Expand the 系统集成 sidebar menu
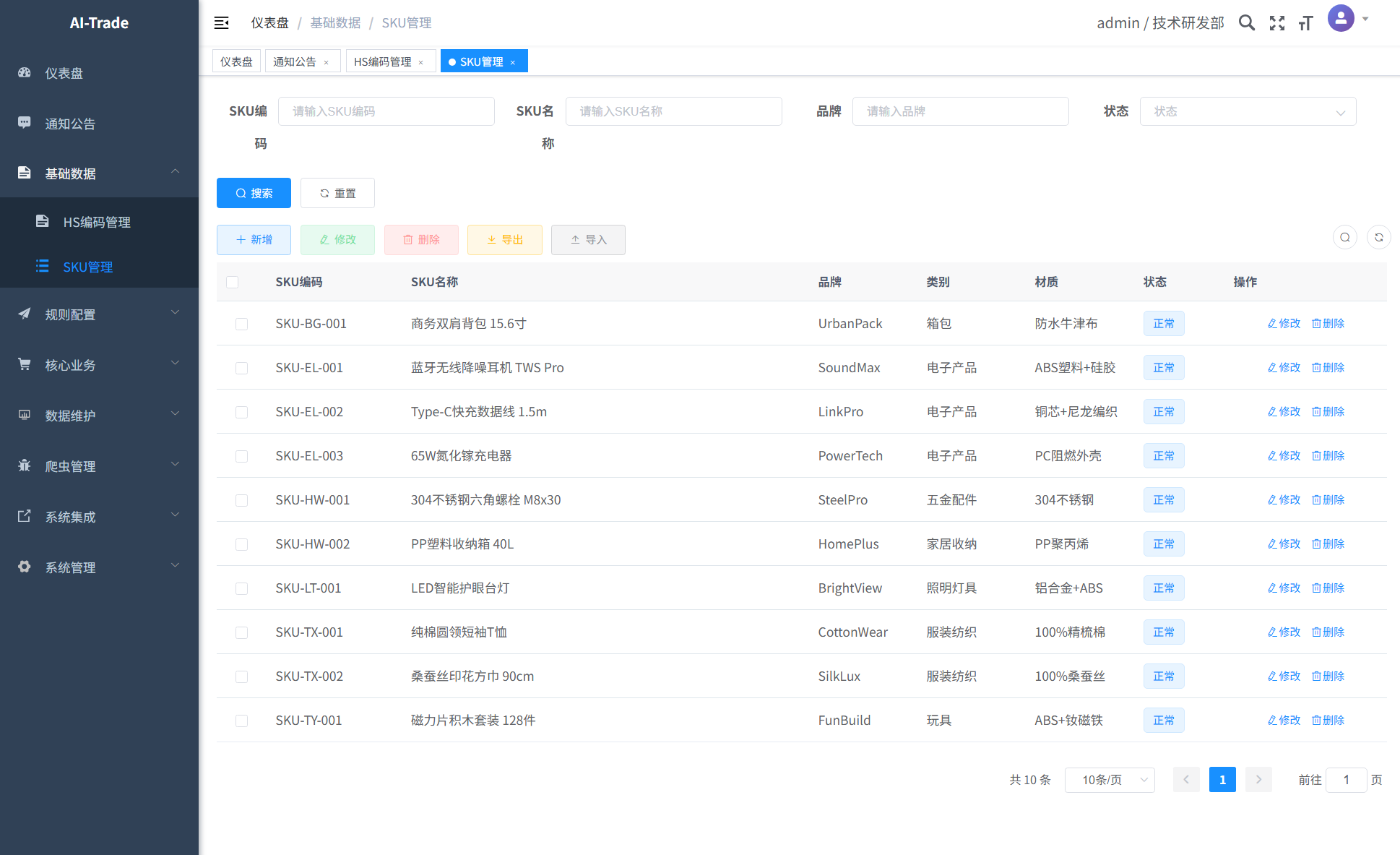 tap(99, 516)
